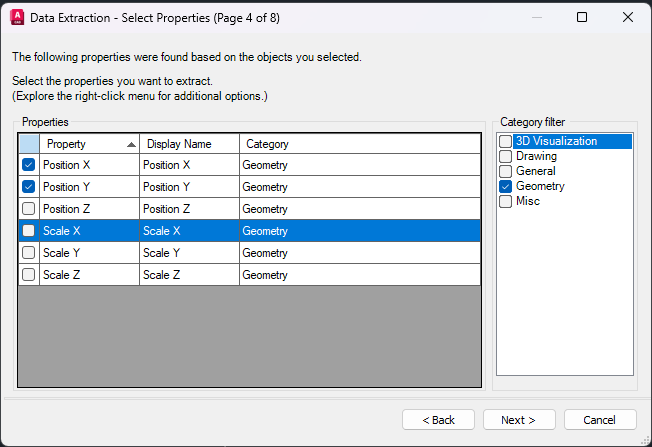Click the select-all header cell in the Properties table
Viewport: 652px width, 447px height.
click(29, 144)
